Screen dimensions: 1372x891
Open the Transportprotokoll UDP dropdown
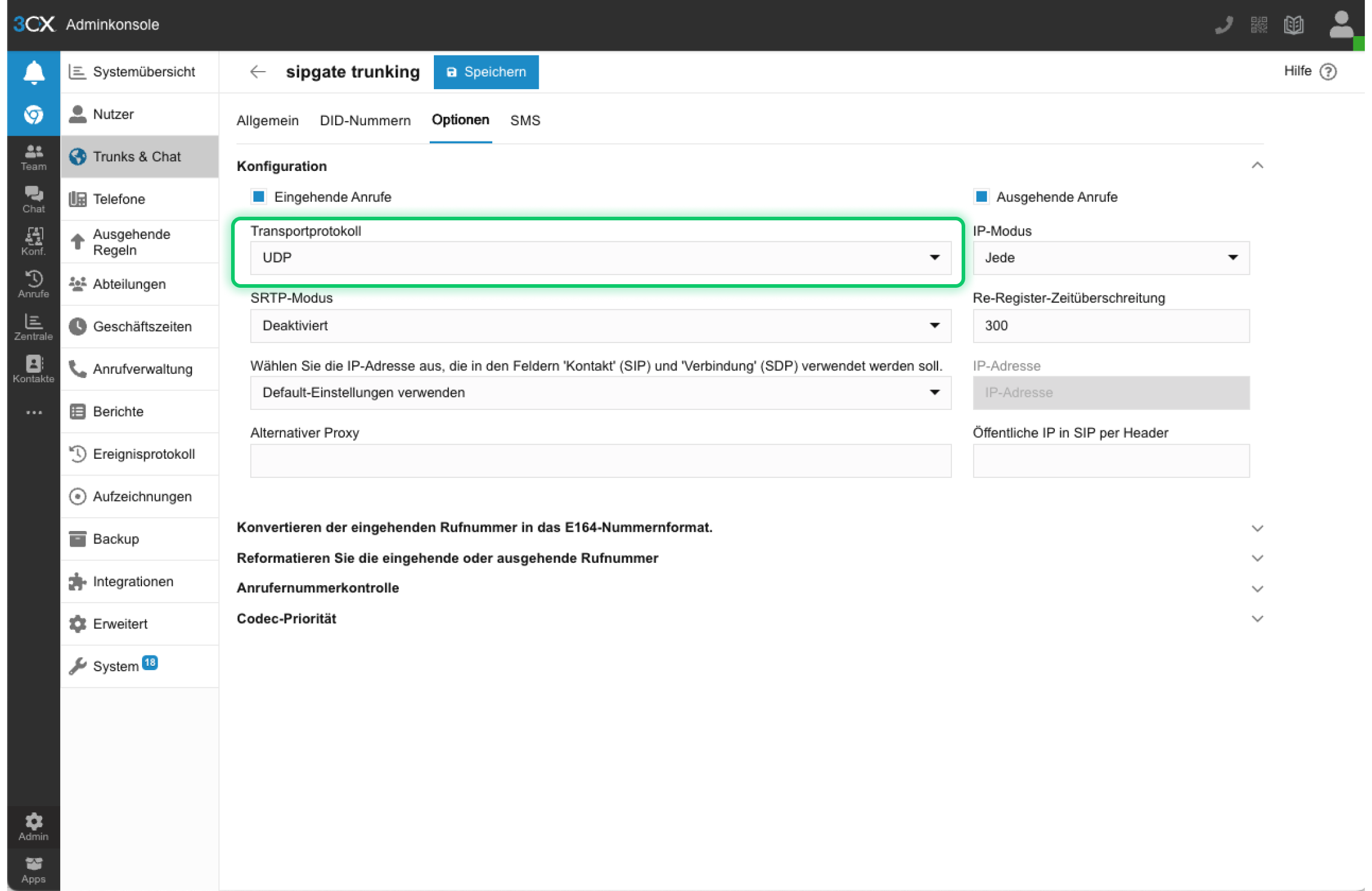point(601,258)
